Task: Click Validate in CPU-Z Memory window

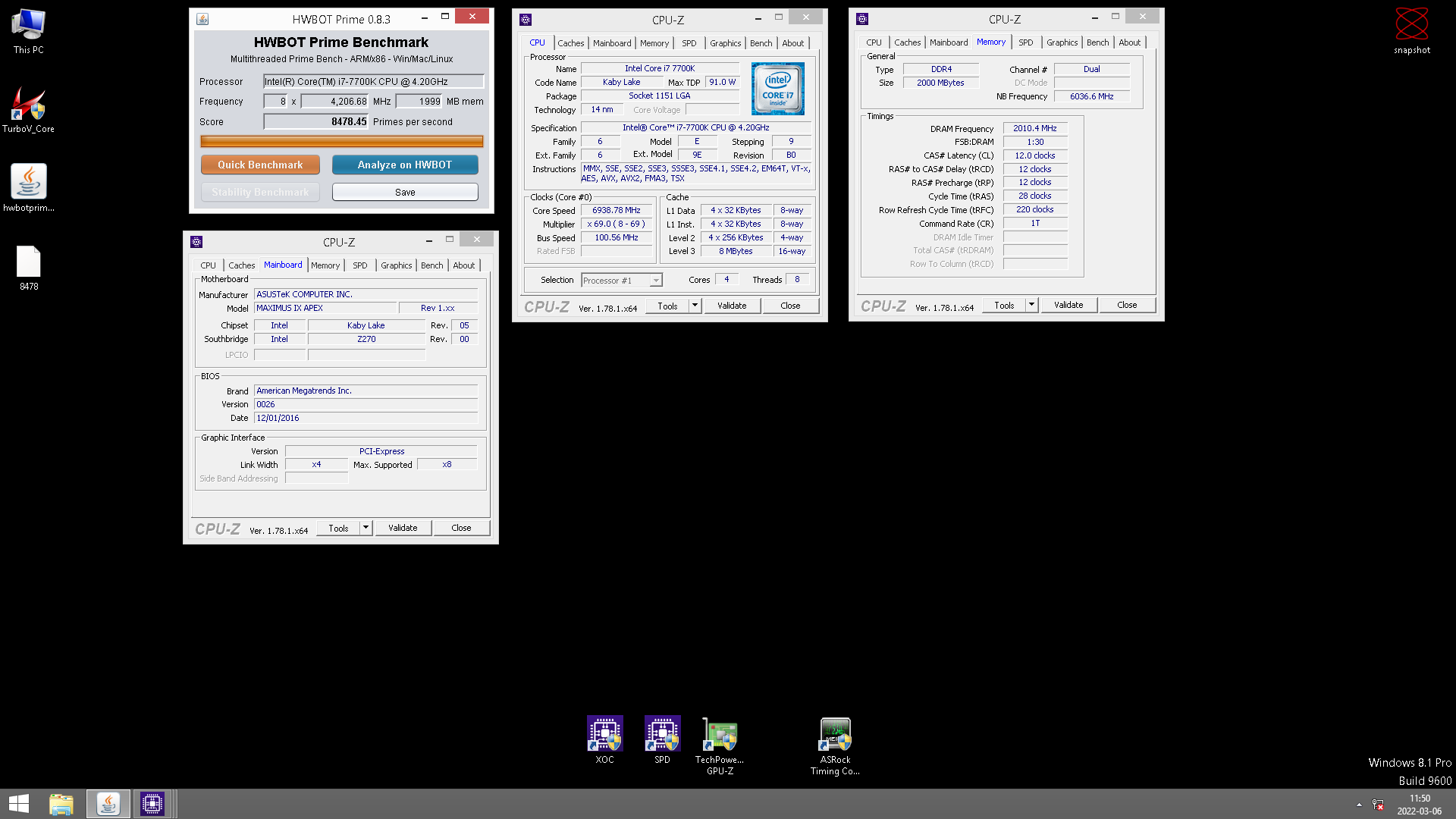Action: 1068,305
